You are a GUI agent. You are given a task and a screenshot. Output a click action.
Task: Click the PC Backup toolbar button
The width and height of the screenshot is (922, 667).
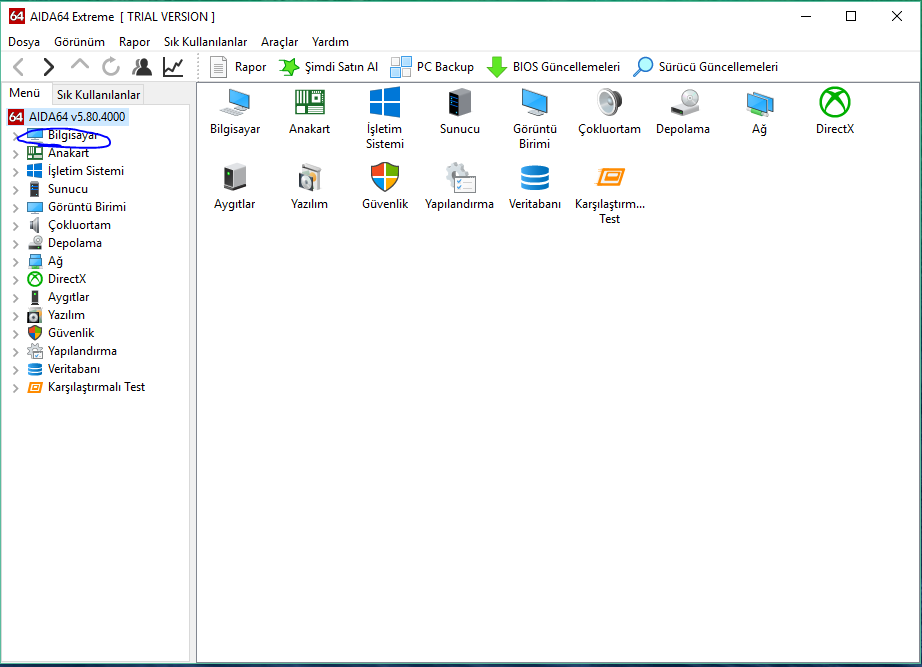coord(432,67)
